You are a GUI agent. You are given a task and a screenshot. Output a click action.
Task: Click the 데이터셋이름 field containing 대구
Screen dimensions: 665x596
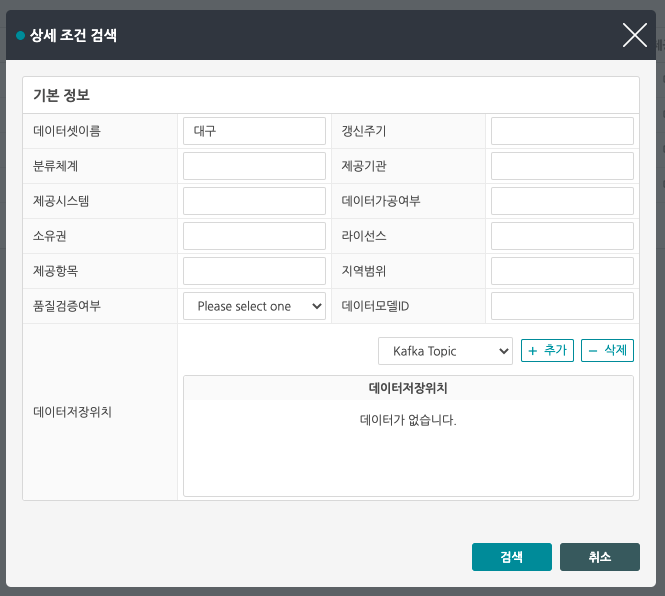255,131
